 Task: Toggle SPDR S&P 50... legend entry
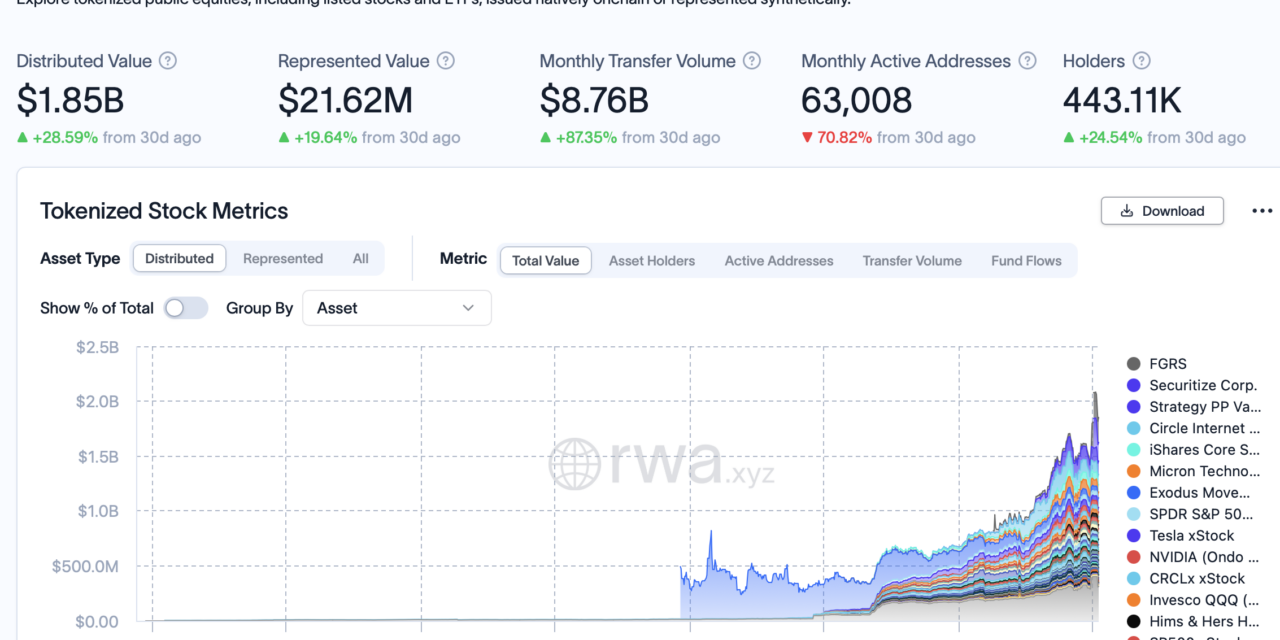[1189, 514]
